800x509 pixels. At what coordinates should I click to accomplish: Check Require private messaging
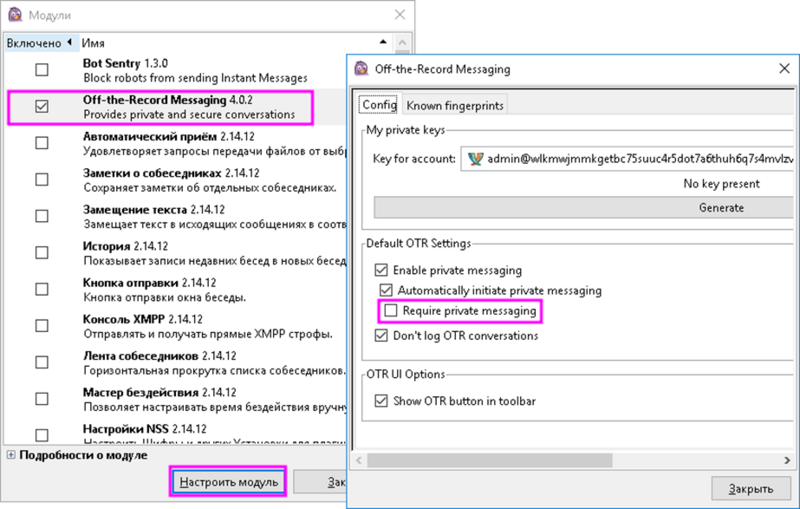pyautogui.click(x=391, y=311)
